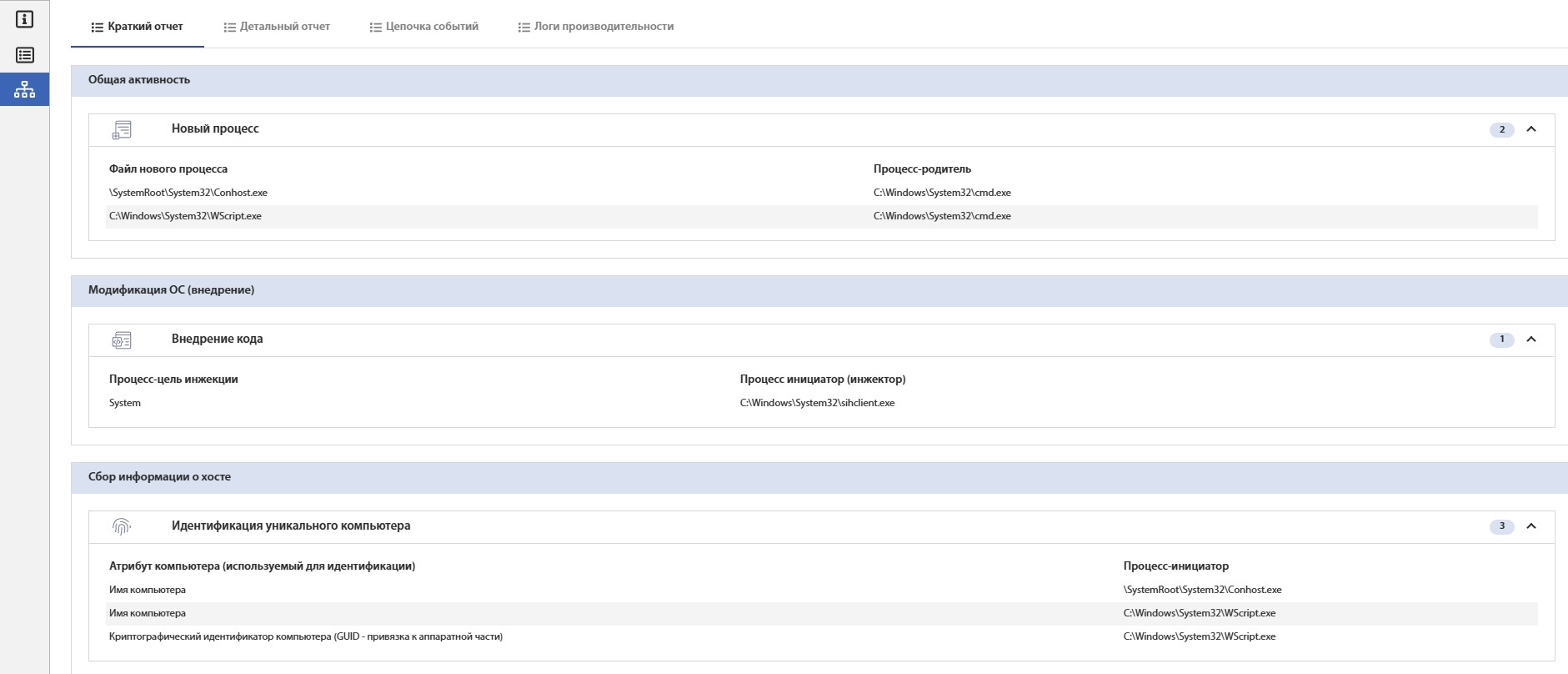Click the sihclient.exe injector path
The image size is (1568, 674).
[x=817, y=403]
